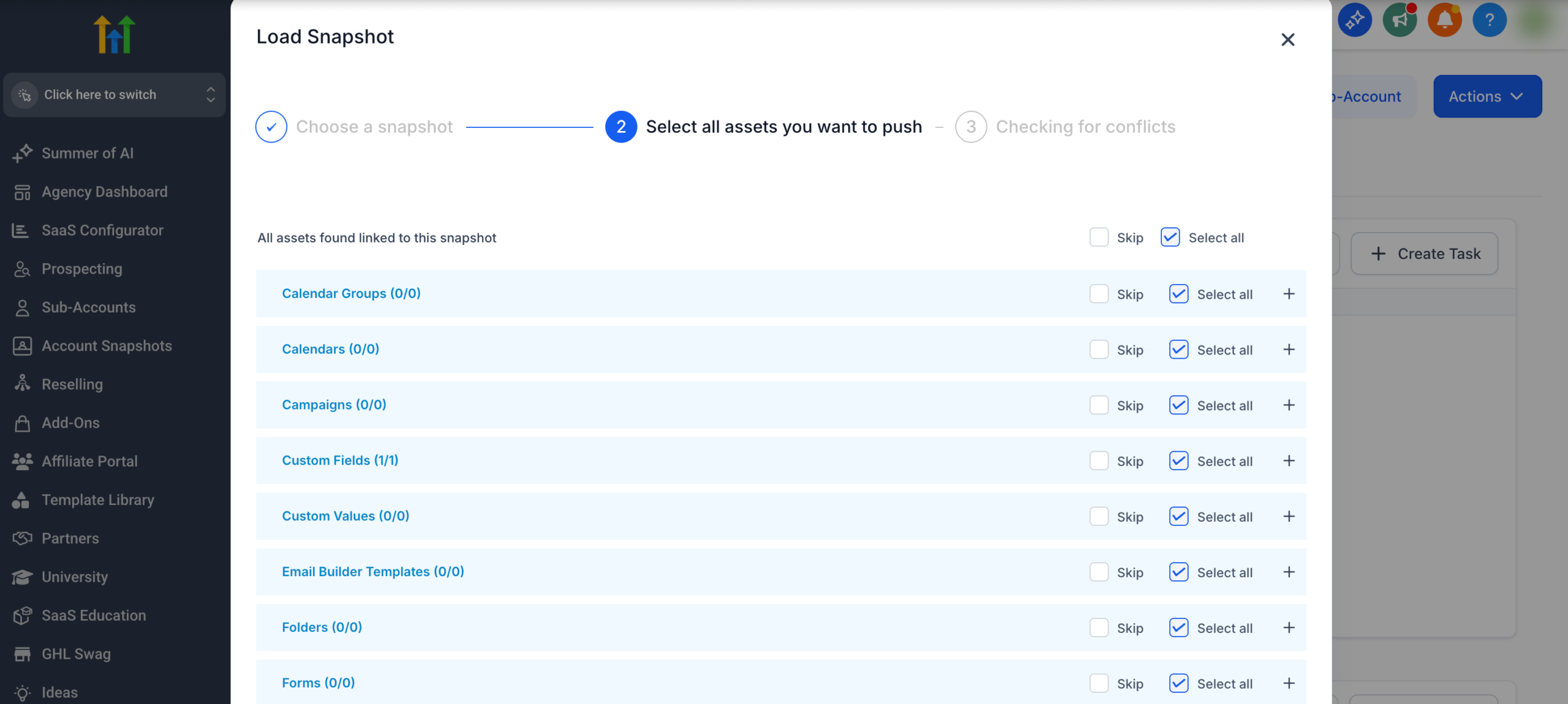Click the Create Task button
This screenshot has width=1568, height=704.
tap(1425, 253)
